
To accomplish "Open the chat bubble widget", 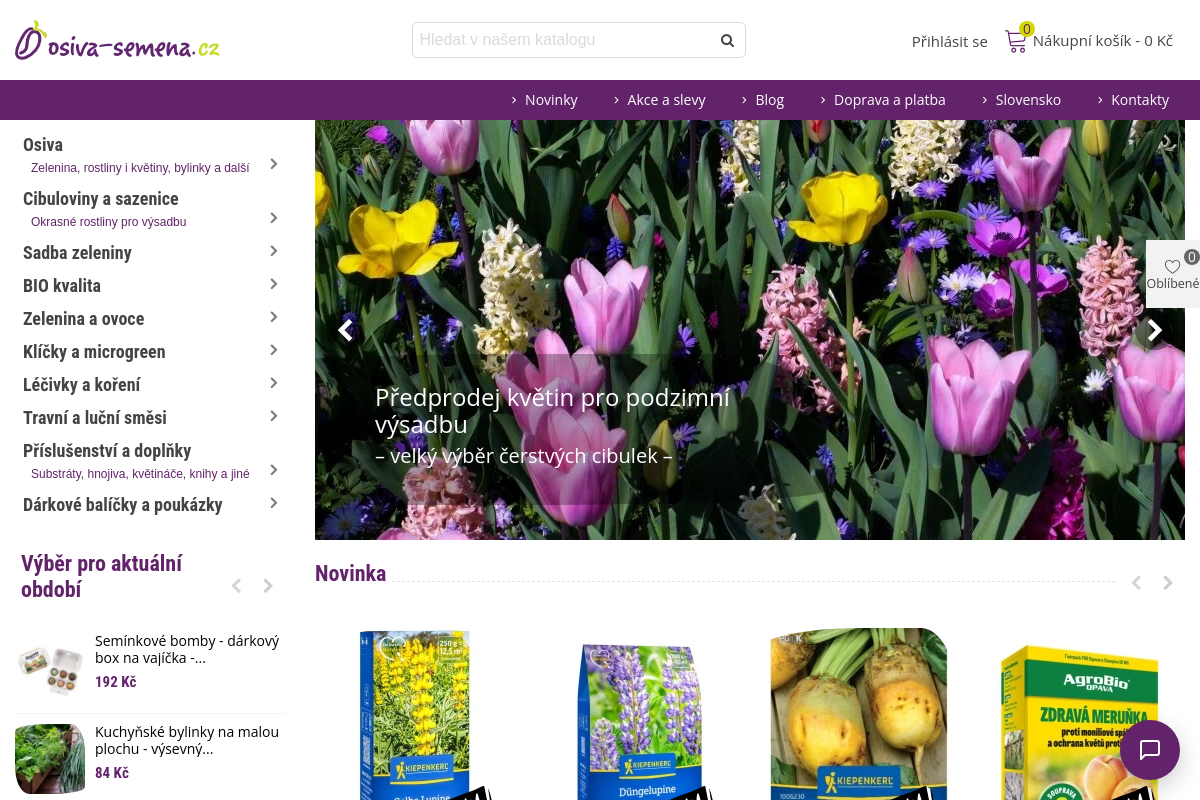I will [x=1150, y=750].
